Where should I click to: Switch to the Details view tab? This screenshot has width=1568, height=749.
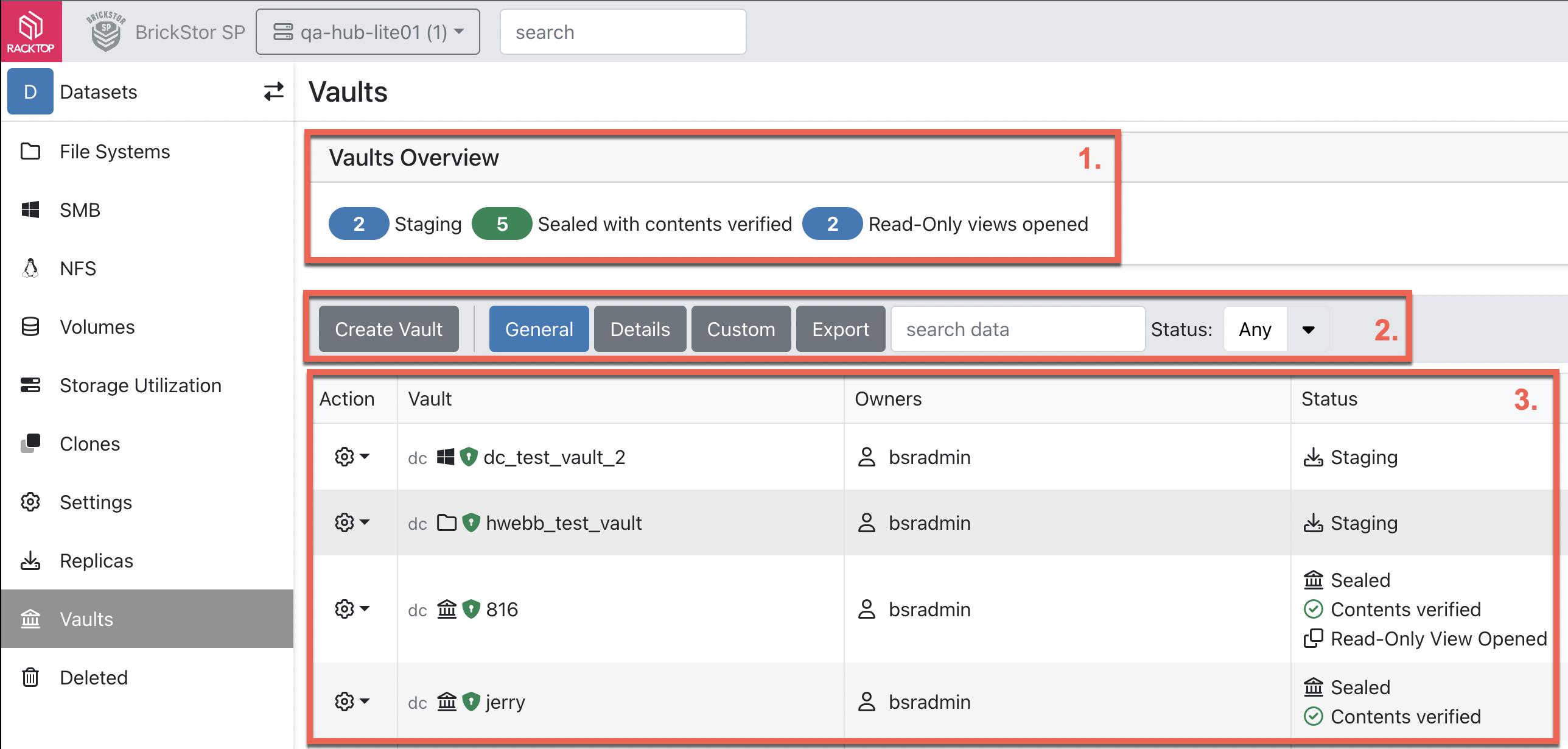coord(640,329)
